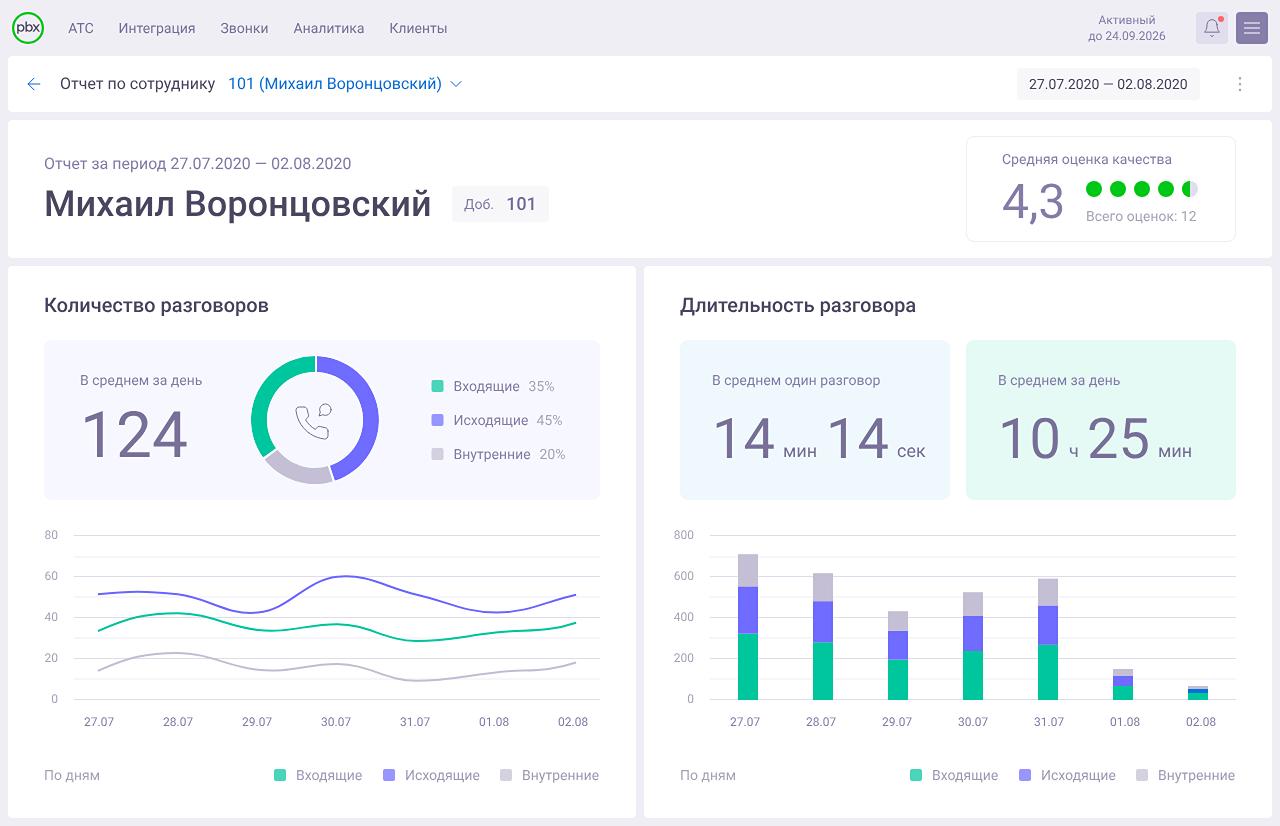Open the kebab menu beside the date range

[1240, 84]
